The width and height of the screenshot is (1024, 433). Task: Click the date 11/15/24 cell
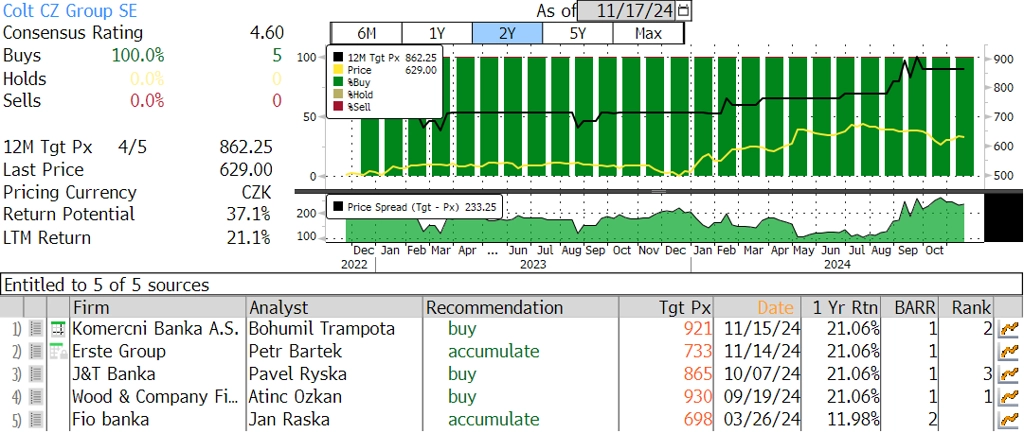(763, 328)
